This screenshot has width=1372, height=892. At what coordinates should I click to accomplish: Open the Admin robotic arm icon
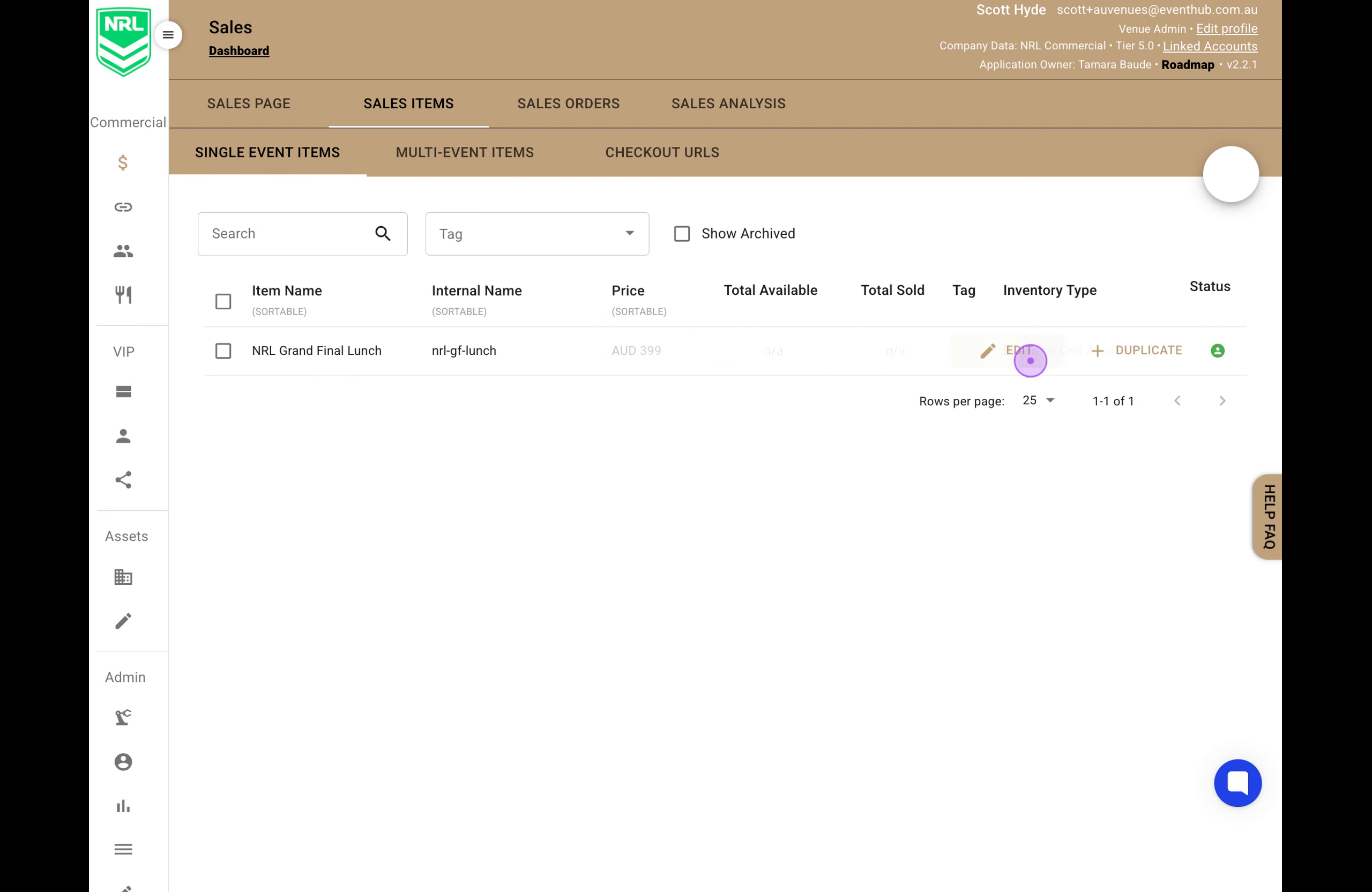point(123,717)
